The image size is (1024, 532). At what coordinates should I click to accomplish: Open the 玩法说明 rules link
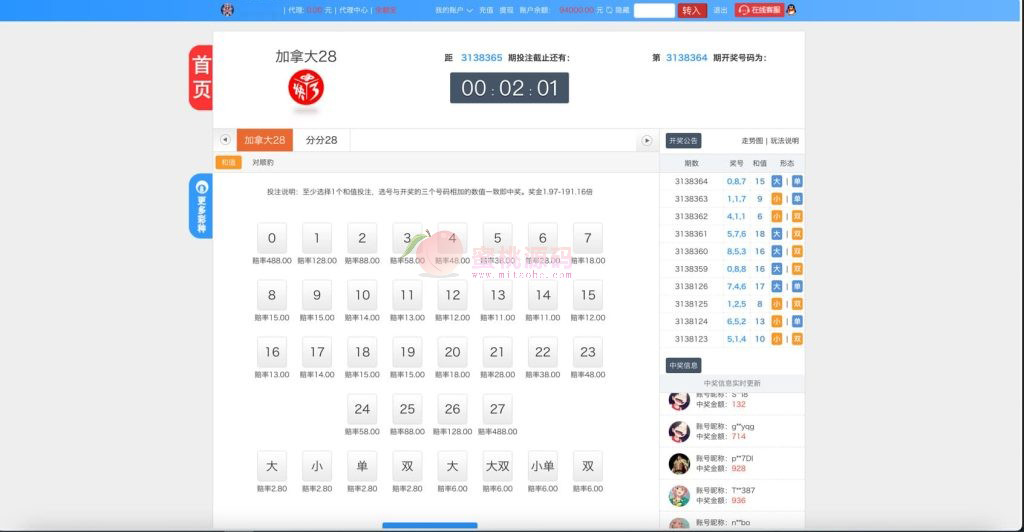784,141
